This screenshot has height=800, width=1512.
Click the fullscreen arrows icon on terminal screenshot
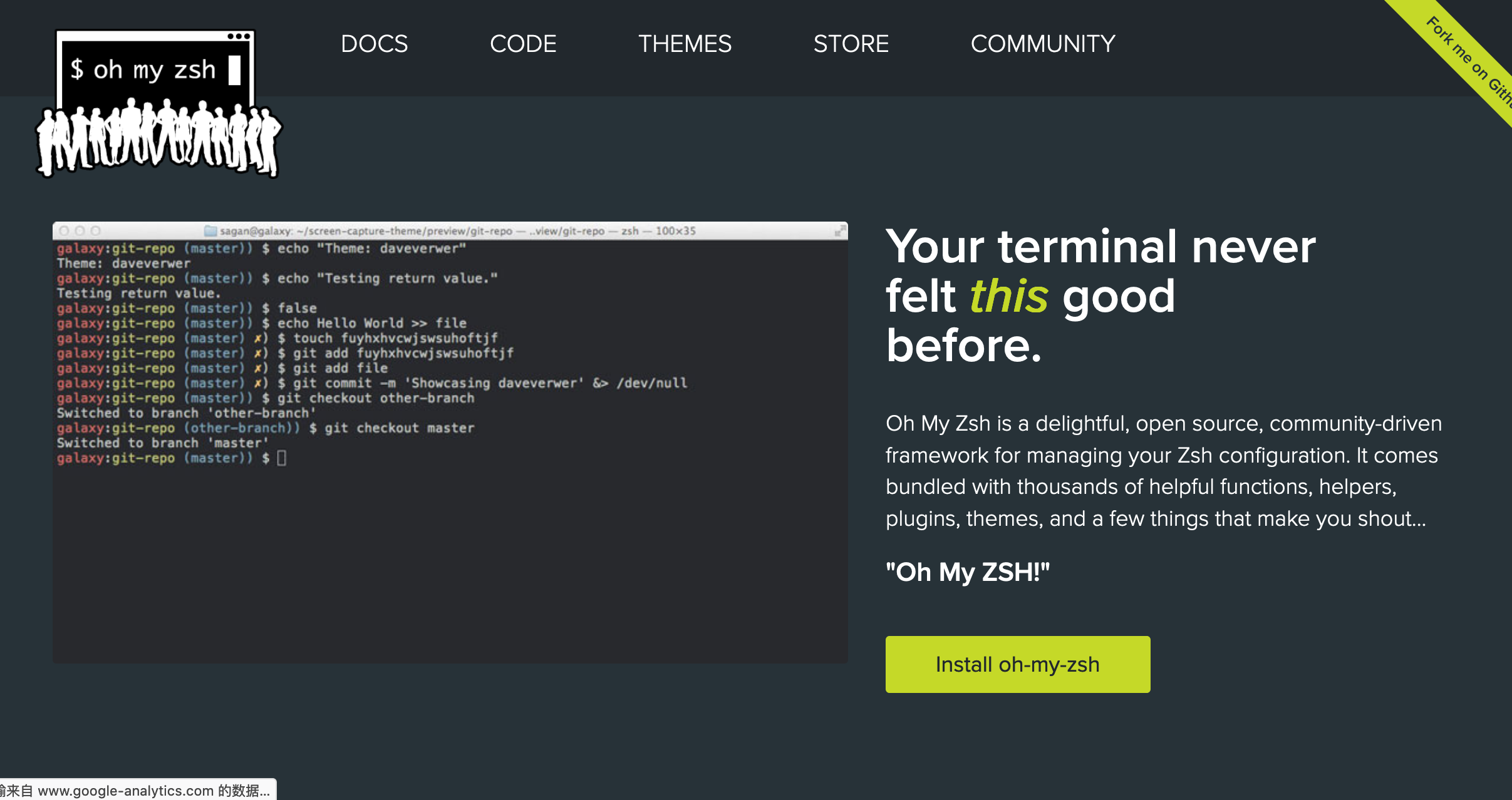point(840,232)
